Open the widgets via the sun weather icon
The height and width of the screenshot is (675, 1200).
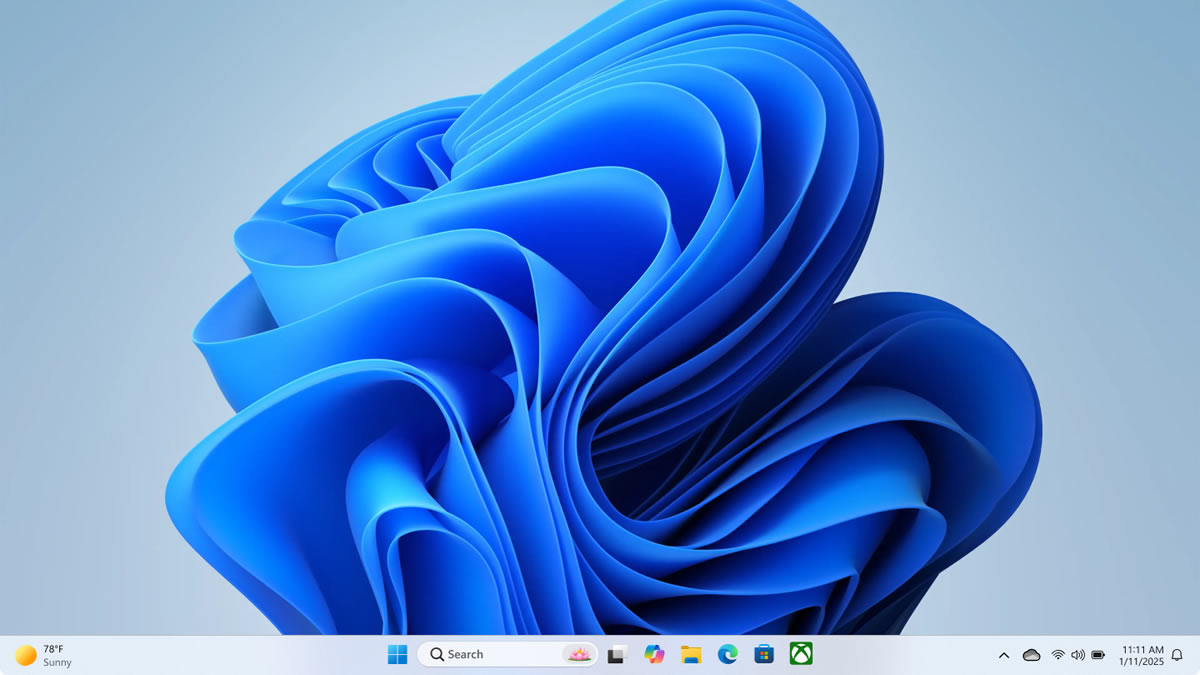point(26,655)
